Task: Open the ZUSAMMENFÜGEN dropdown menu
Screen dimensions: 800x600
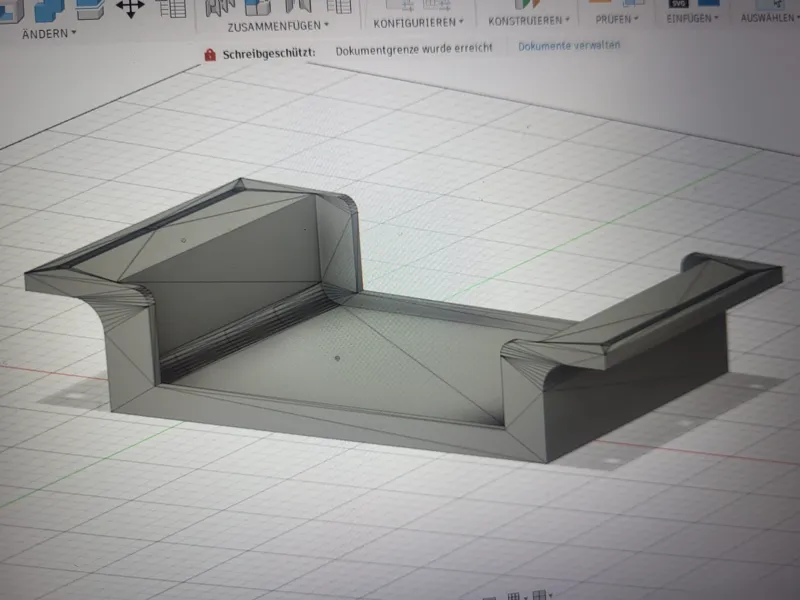Action: 278,26
